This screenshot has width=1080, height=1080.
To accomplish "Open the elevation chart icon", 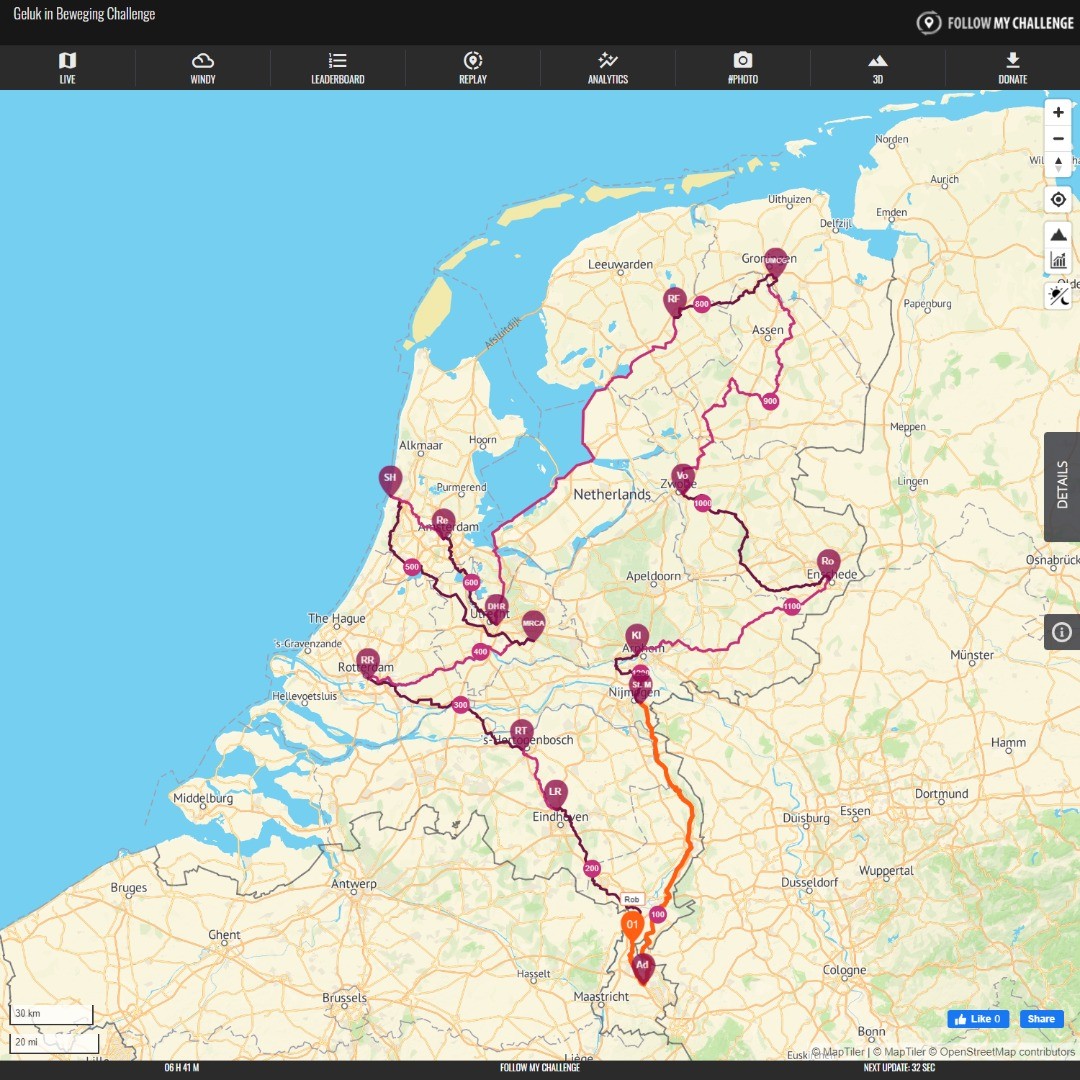I will coord(1058,259).
